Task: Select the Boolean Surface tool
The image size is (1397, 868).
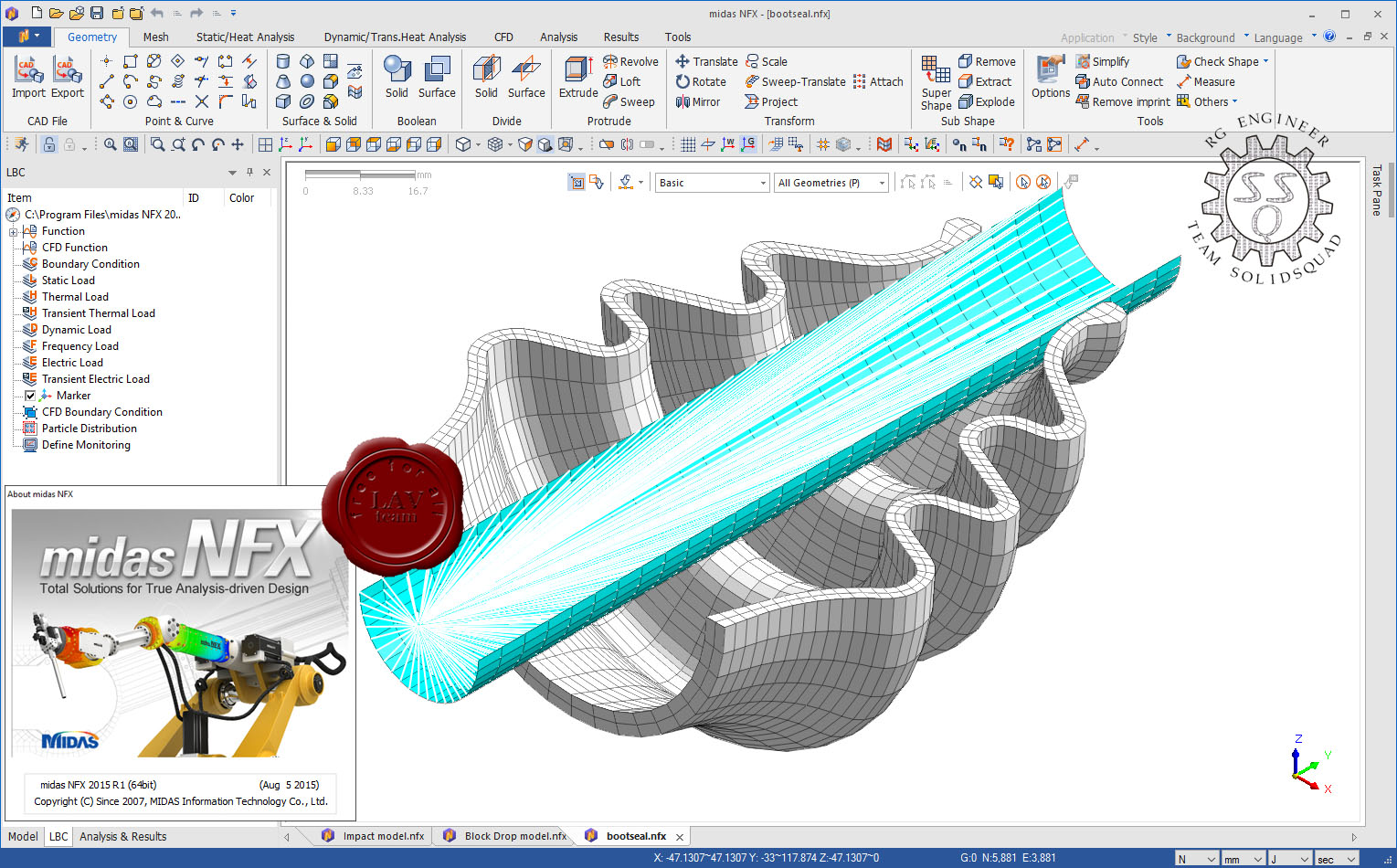Action: point(437,77)
